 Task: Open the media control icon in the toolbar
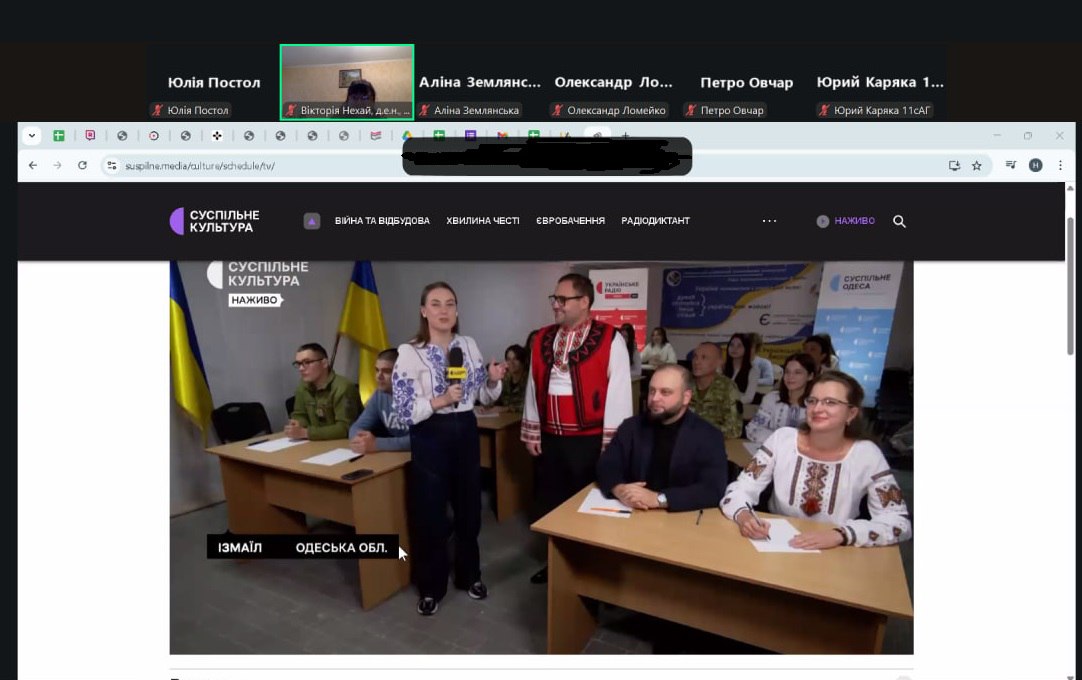coord(1011,165)
